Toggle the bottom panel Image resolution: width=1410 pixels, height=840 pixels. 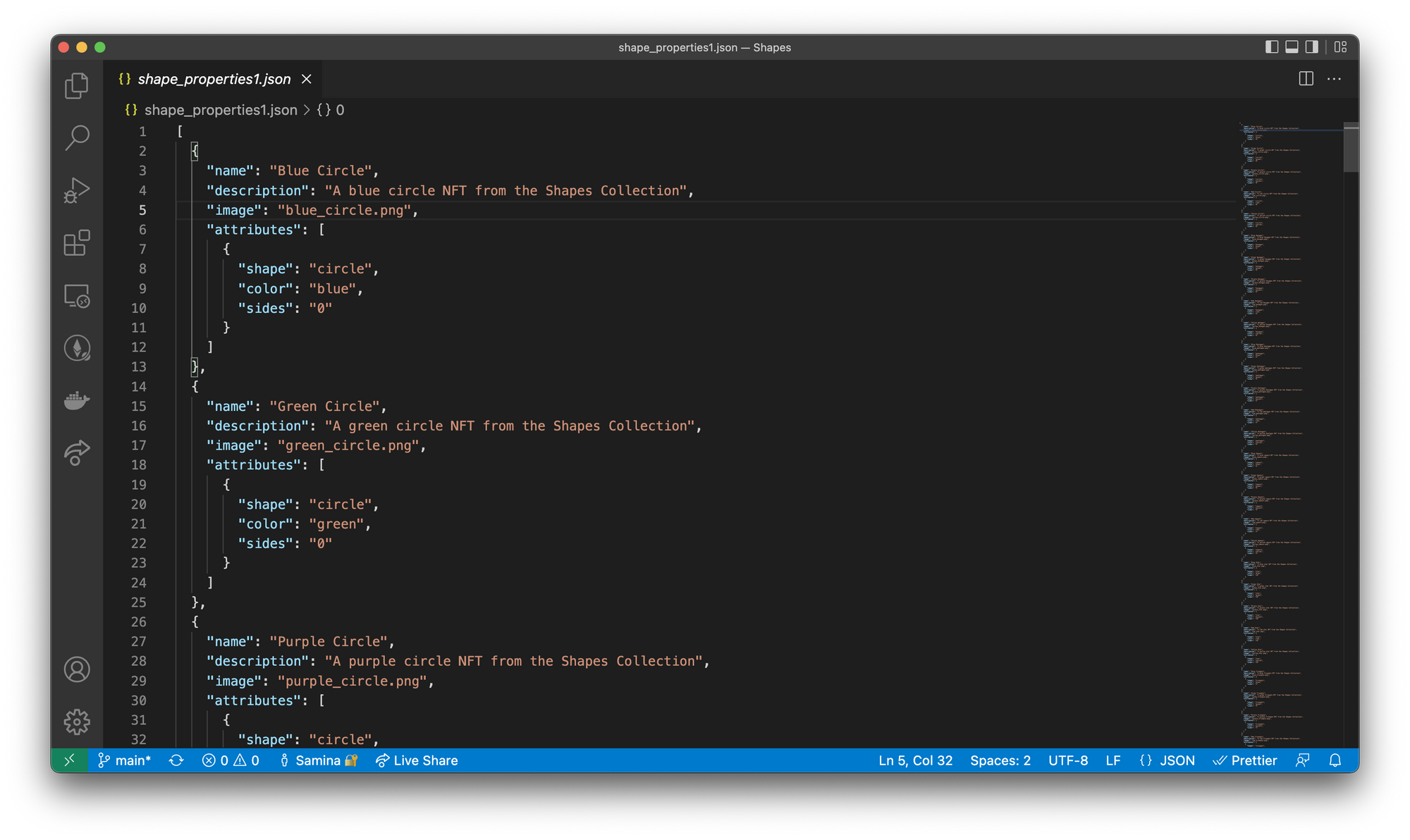pyautogui.click(x=1292, y=47)
